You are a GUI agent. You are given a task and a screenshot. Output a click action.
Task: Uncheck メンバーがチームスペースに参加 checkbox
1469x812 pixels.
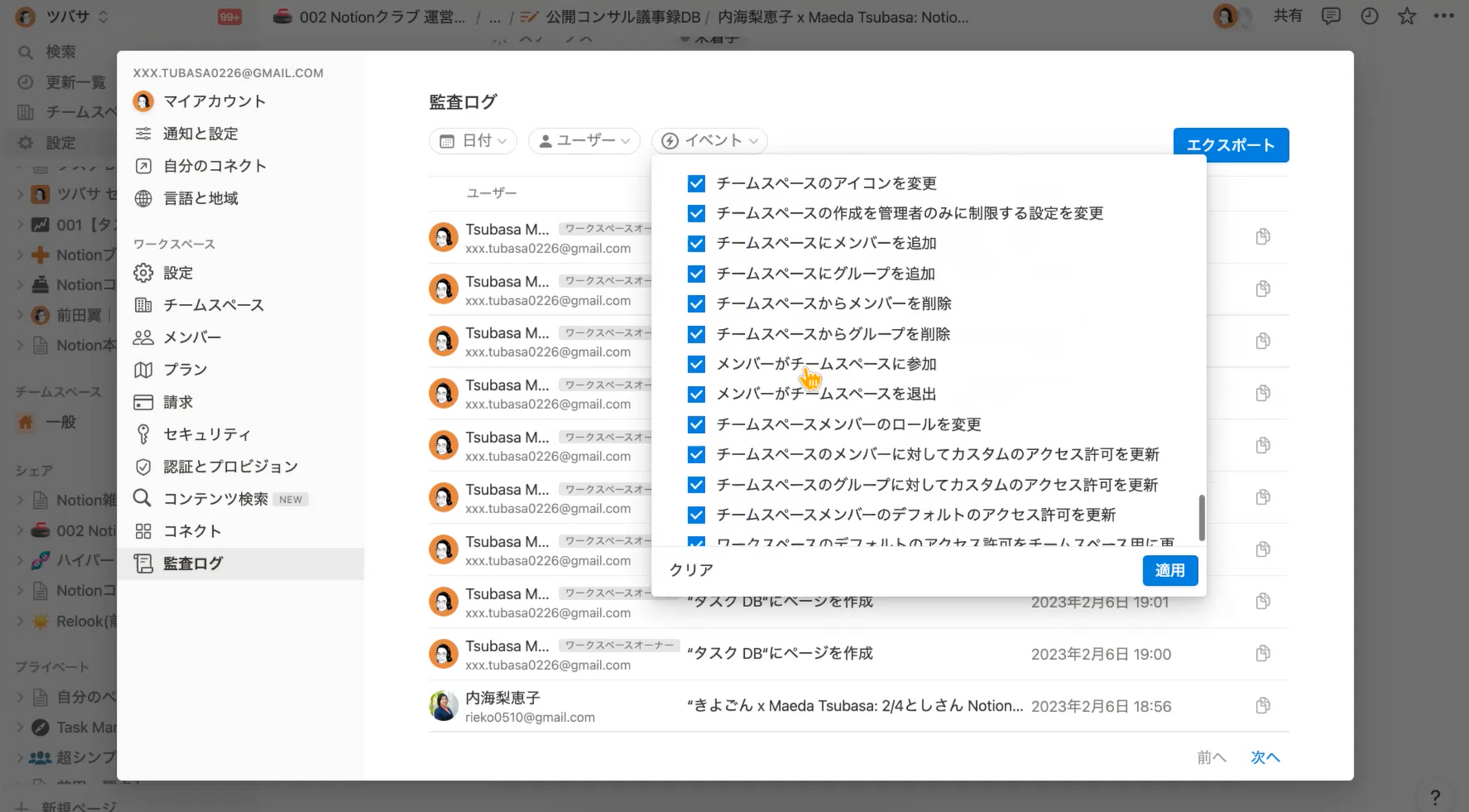696,364
